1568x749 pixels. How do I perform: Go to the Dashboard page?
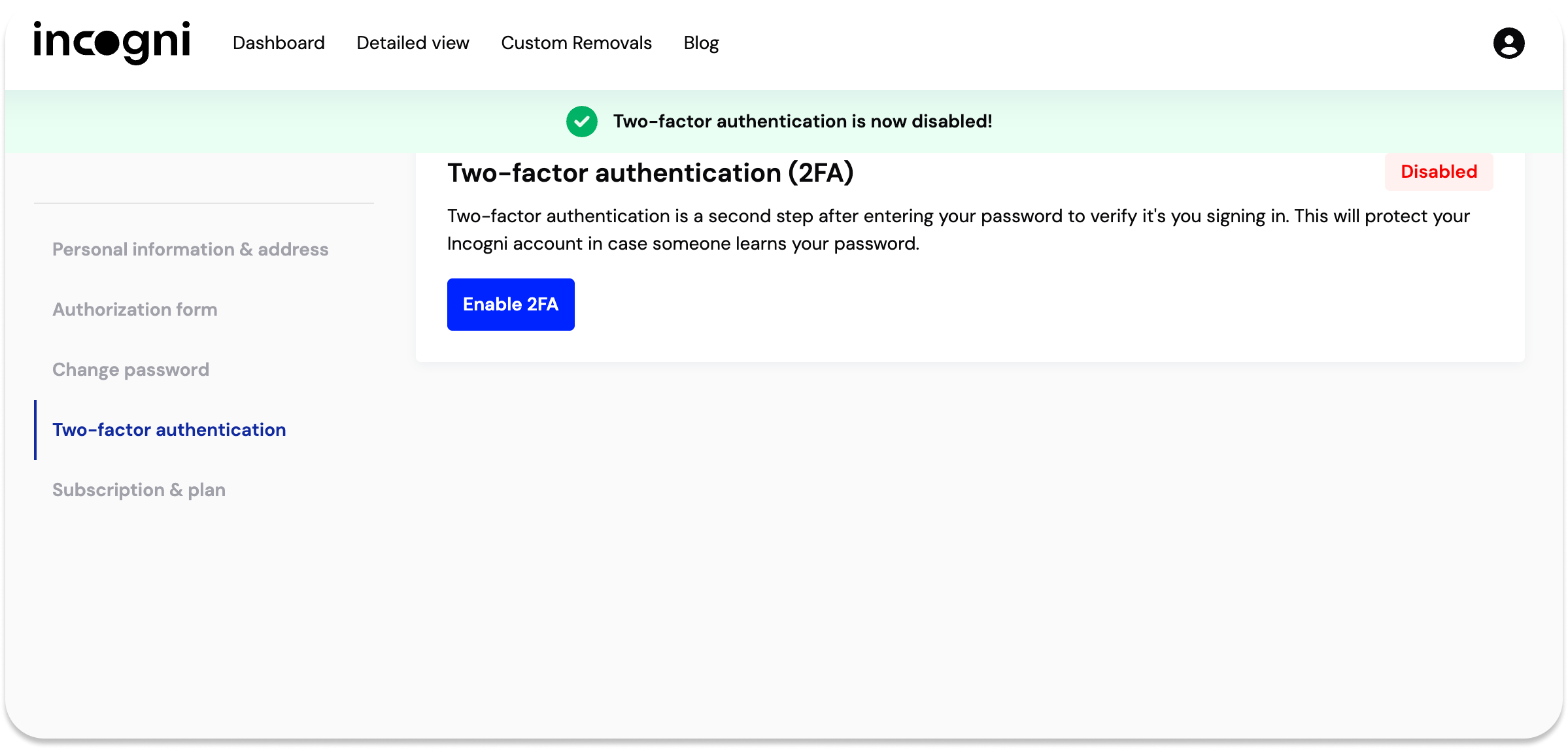pyautogui.click(x=279, y=43)
